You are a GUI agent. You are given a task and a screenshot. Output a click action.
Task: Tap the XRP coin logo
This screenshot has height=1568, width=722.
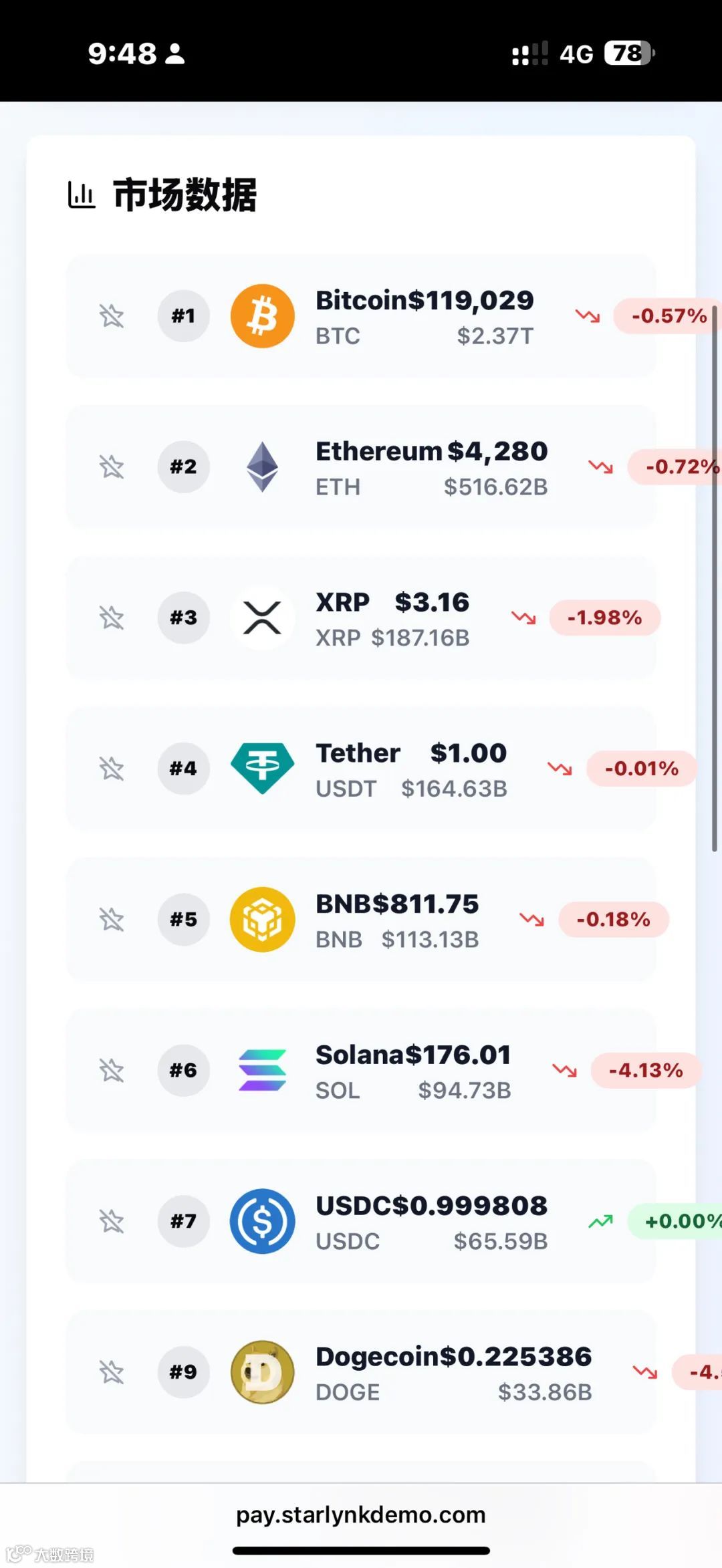pos(262,618)
